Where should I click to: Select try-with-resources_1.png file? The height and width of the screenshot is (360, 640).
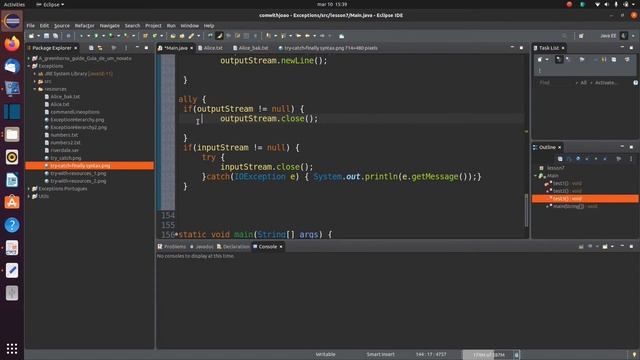(78, 173)
